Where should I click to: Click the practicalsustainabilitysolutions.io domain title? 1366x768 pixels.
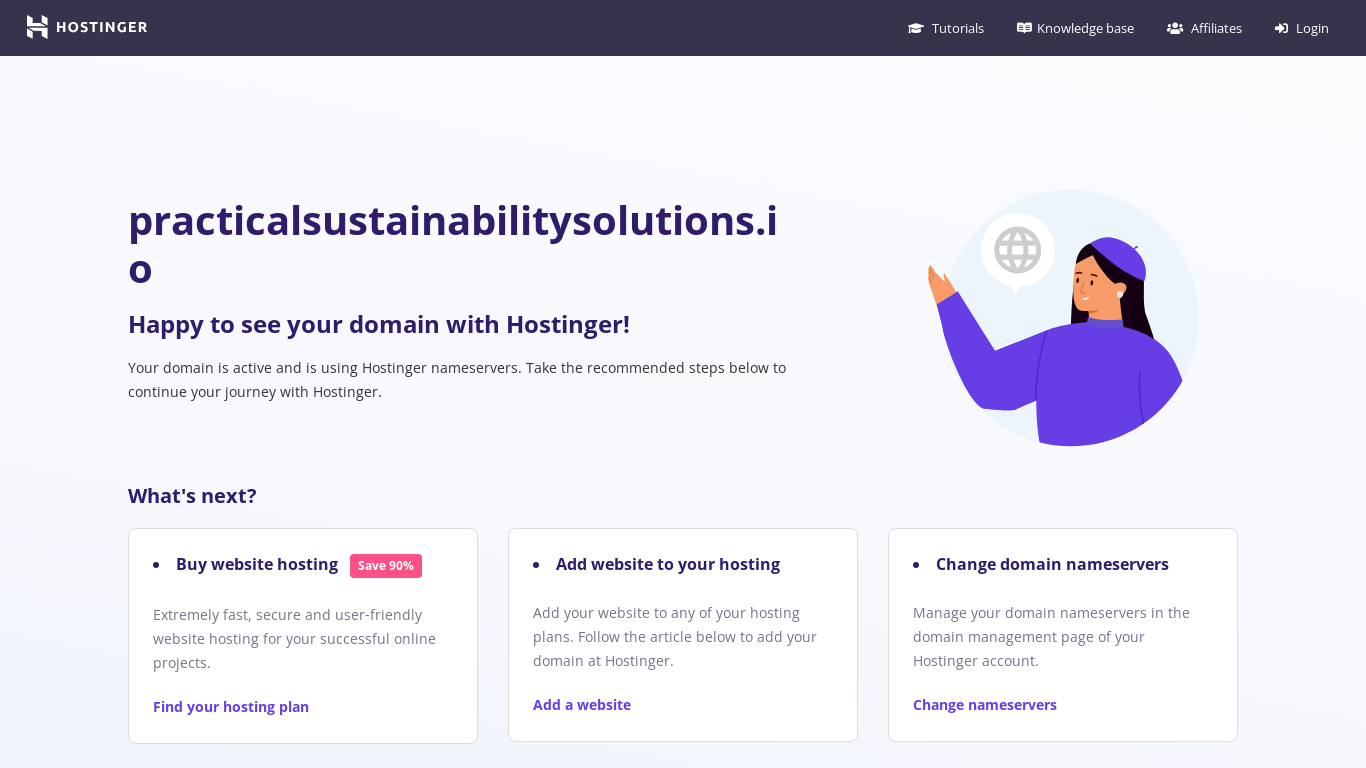pos(453,244)
